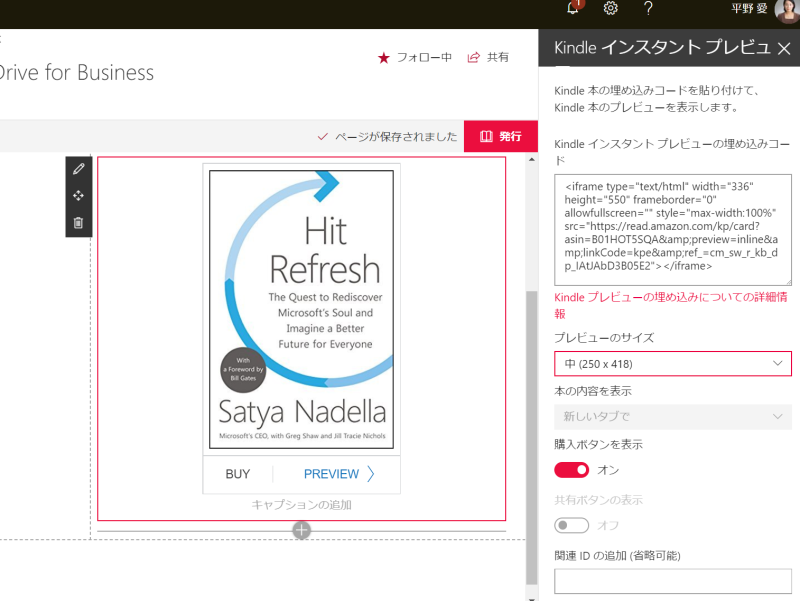Viewport: 800px width, 601px height.
Task: Click the trash delete web part icon
Action: click(x=78, y=222)
